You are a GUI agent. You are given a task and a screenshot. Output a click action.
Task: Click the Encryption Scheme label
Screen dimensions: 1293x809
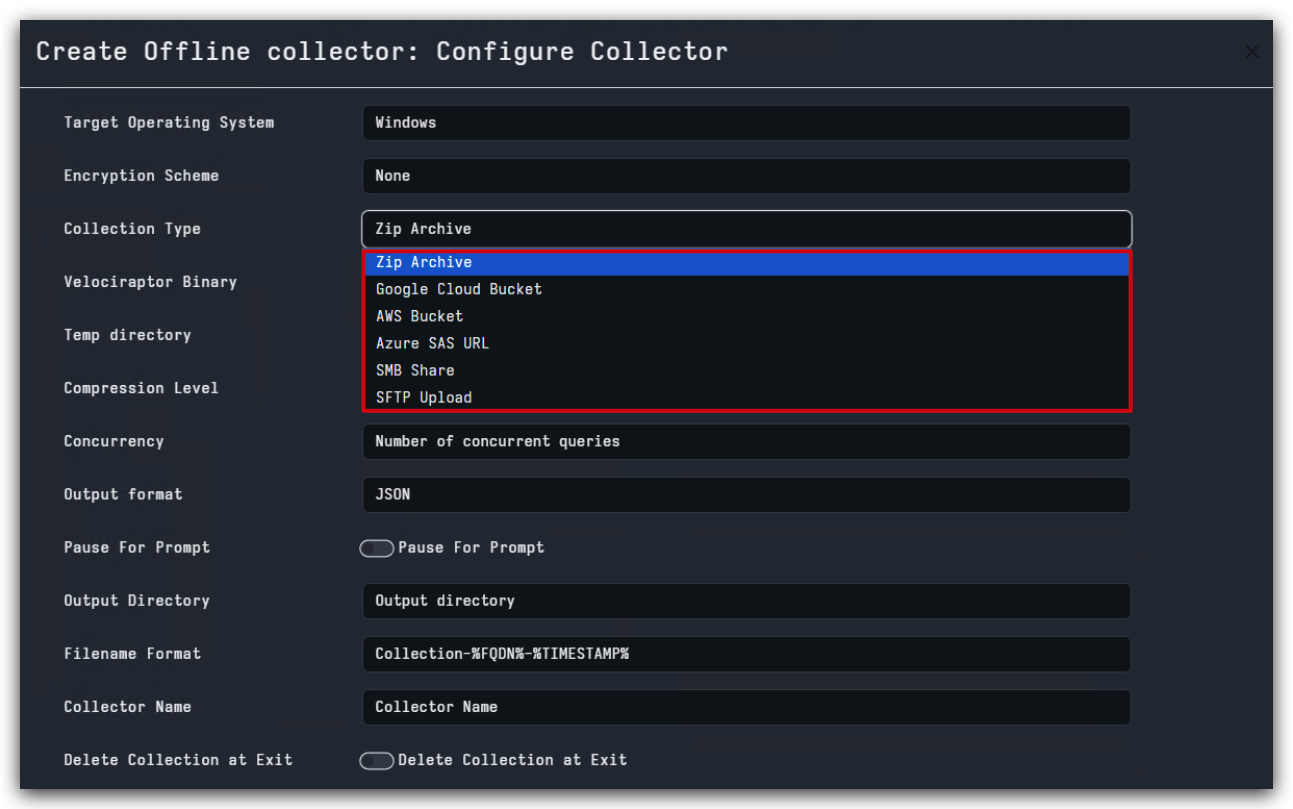pyautogui.click(x=141, y=176)
